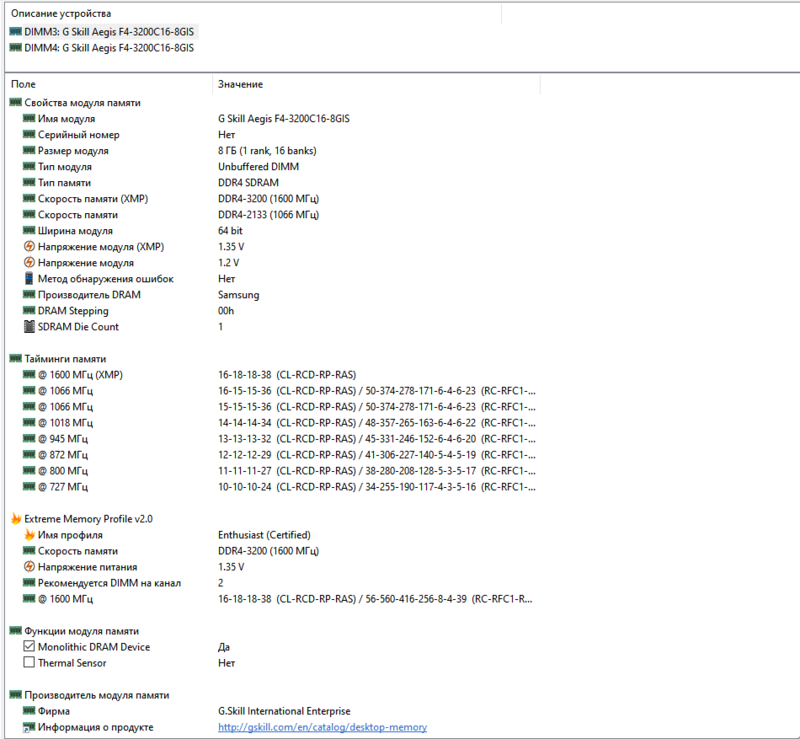
Task: Select the @ 1600 МГц (XMP) field label
Action: [x=80, y=375]
